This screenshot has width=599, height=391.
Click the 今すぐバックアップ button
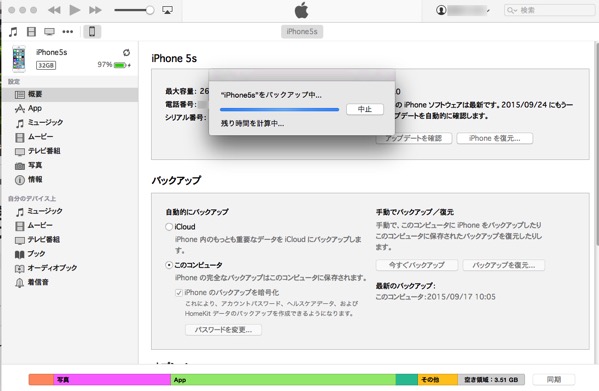click(417, 265)
